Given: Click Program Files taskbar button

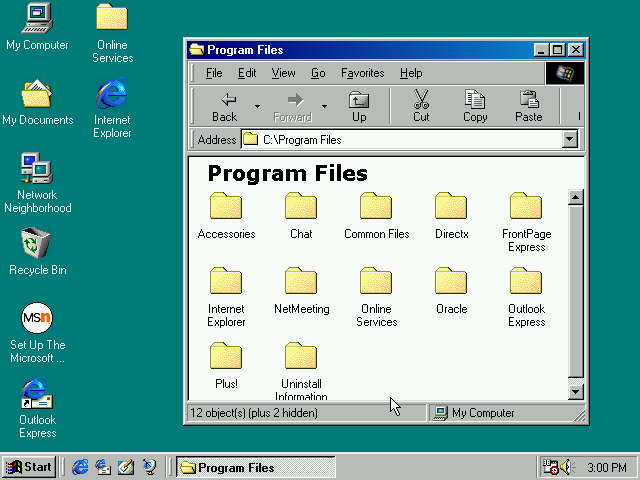Looking at the screenshot, I should click(256, 467).
